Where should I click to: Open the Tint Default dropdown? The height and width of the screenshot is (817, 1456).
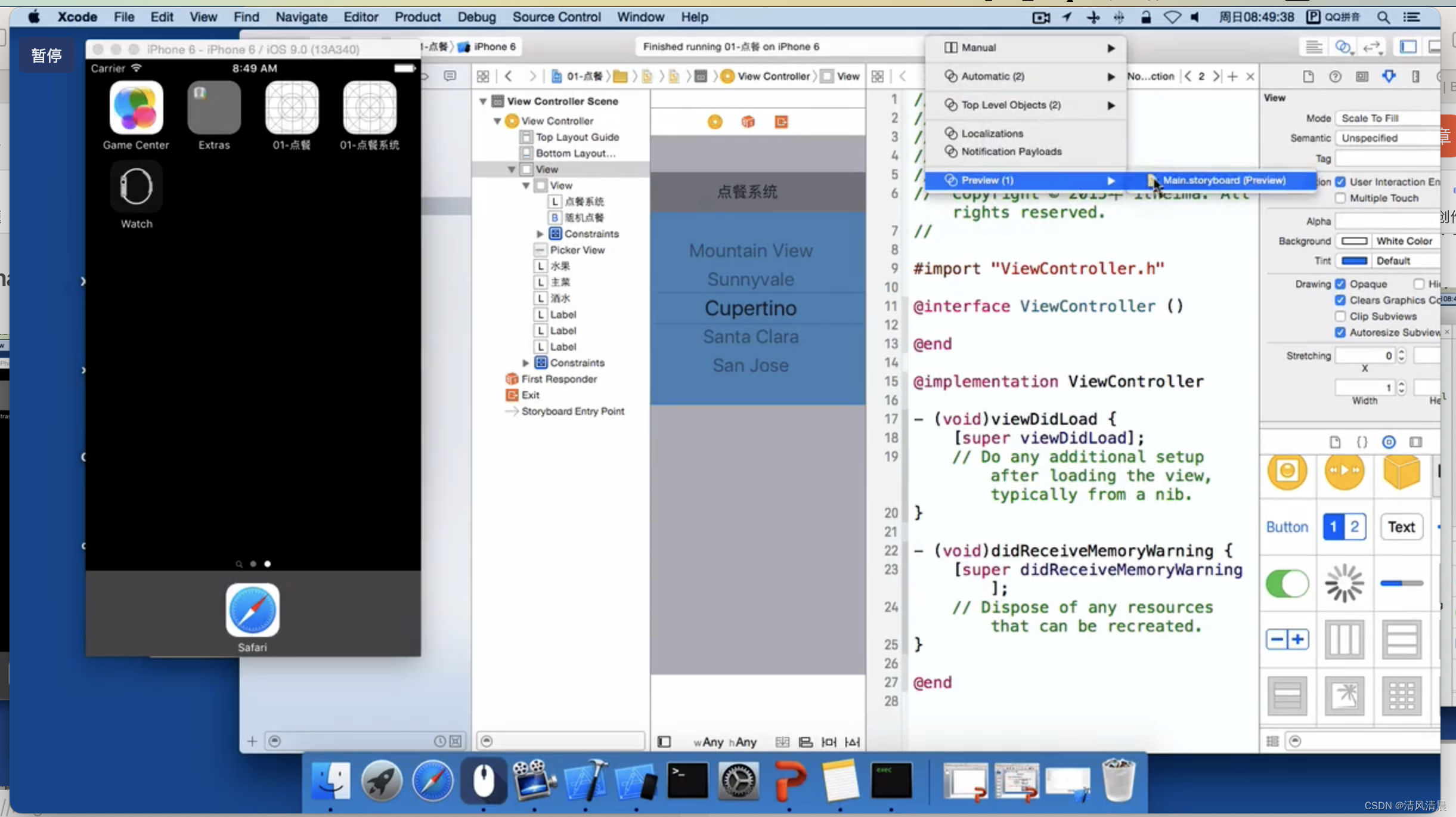click(x=1405, y=261)
